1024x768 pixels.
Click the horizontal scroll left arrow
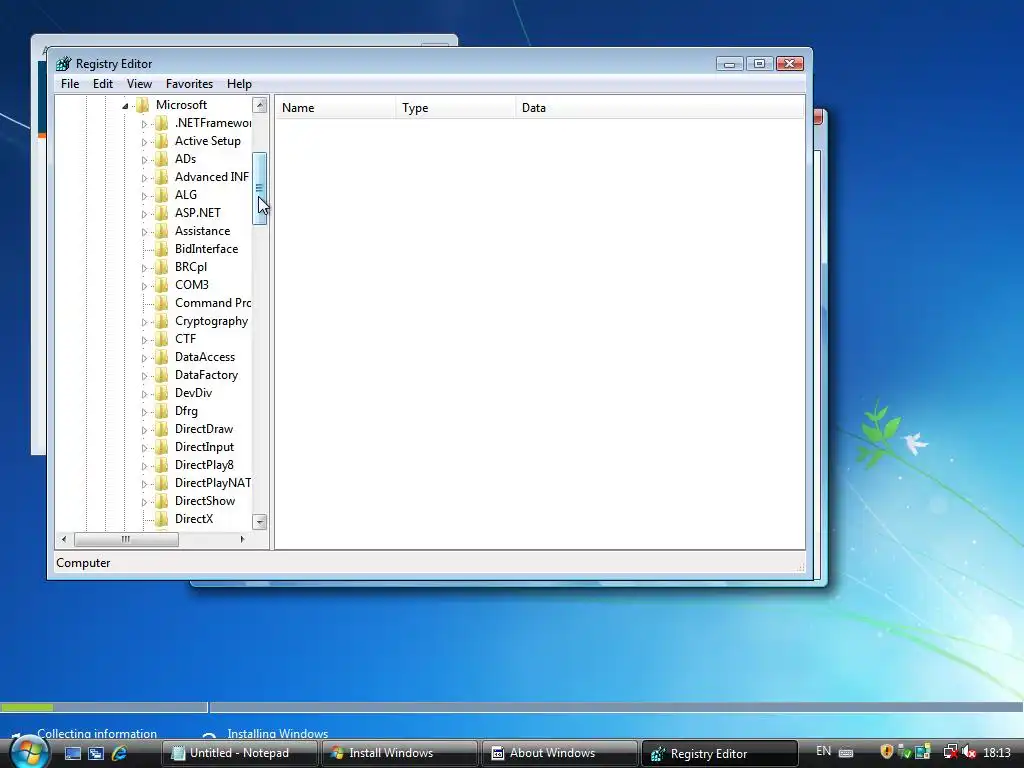click(x=64, y=539)
